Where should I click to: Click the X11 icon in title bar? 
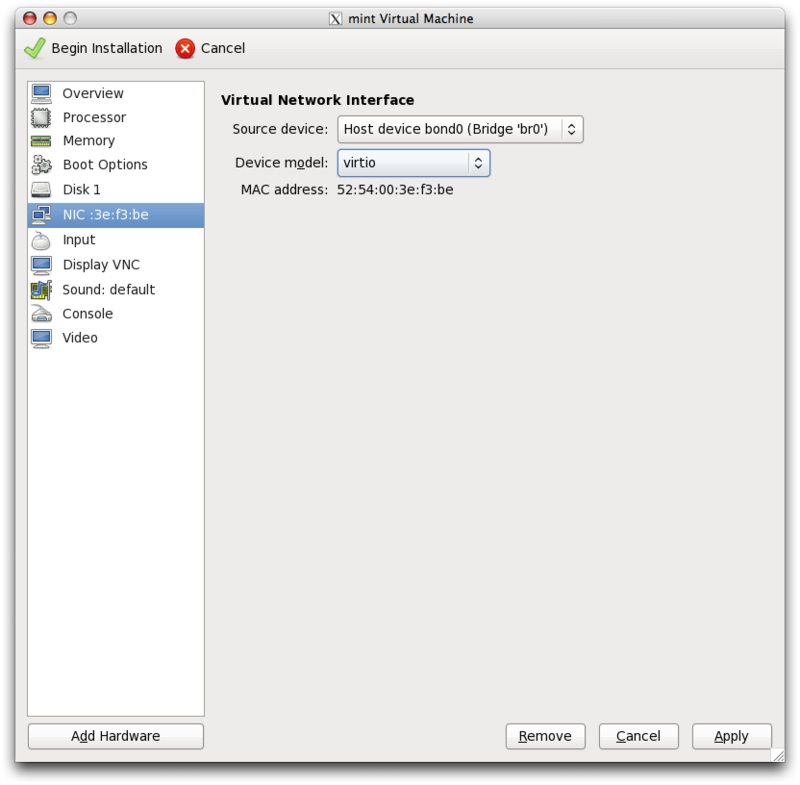pyautogui.click(x=335, y=19)
